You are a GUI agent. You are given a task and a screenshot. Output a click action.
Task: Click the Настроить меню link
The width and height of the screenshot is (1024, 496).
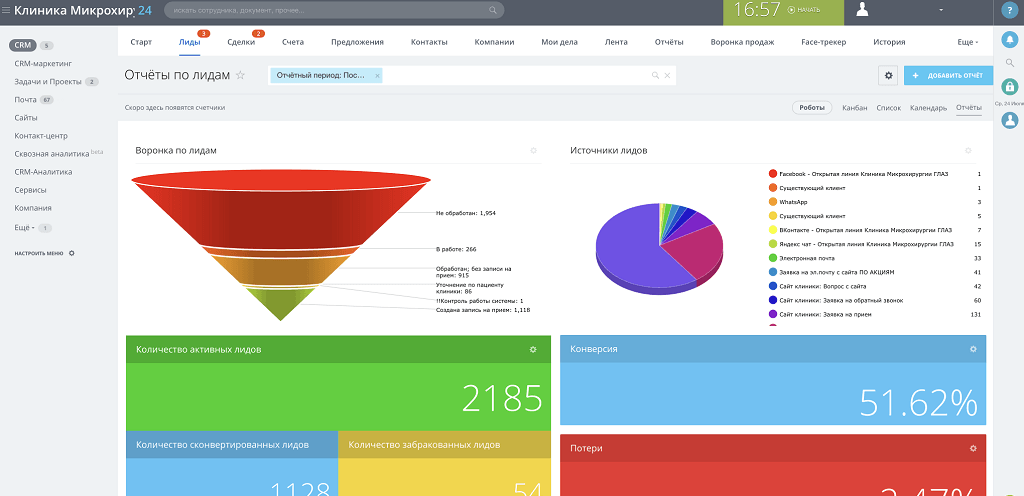coord(39,253)
